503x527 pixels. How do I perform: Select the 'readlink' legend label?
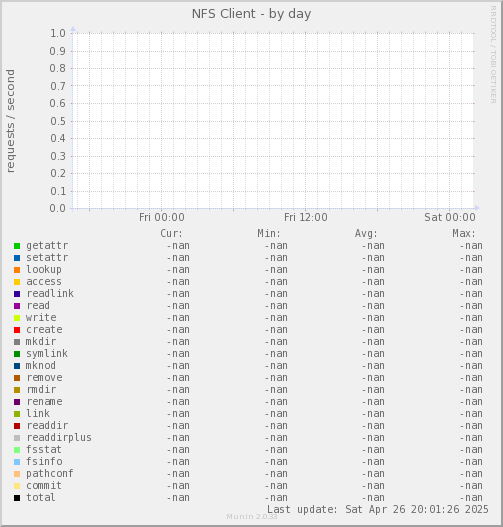point(50,294)
